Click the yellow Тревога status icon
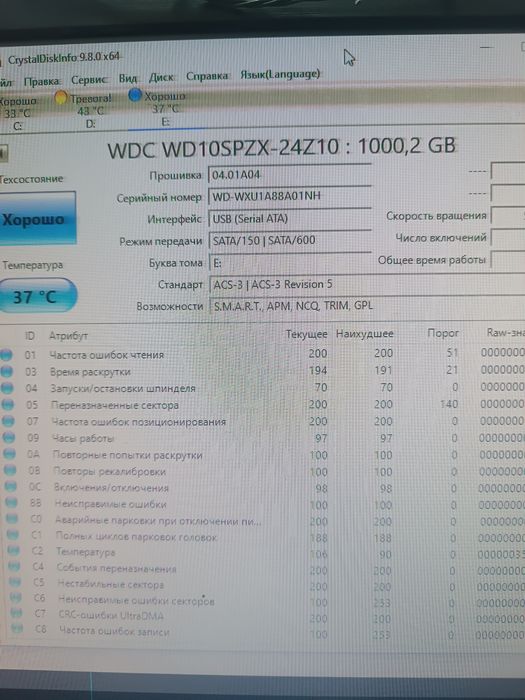Viewport: 525px width, 700px height. (61, 97)
